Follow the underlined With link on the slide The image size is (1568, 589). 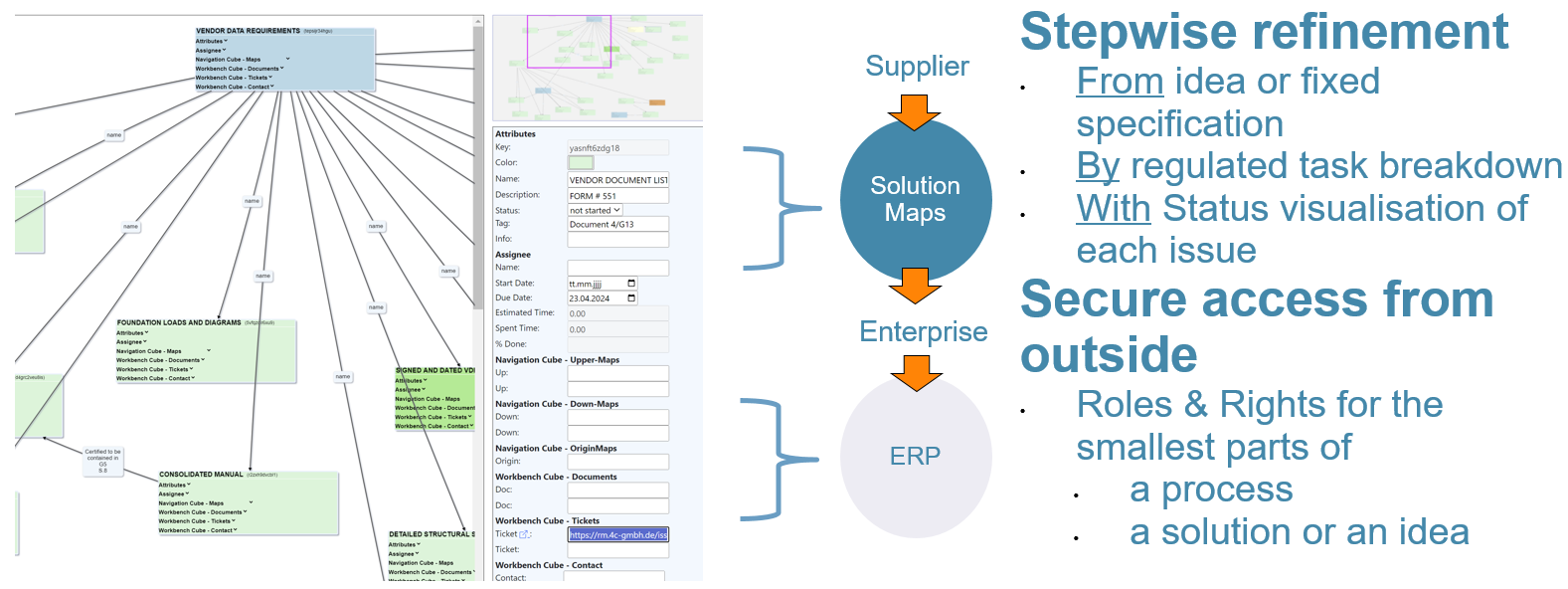pyautogui.click(x=1114, y=209)
